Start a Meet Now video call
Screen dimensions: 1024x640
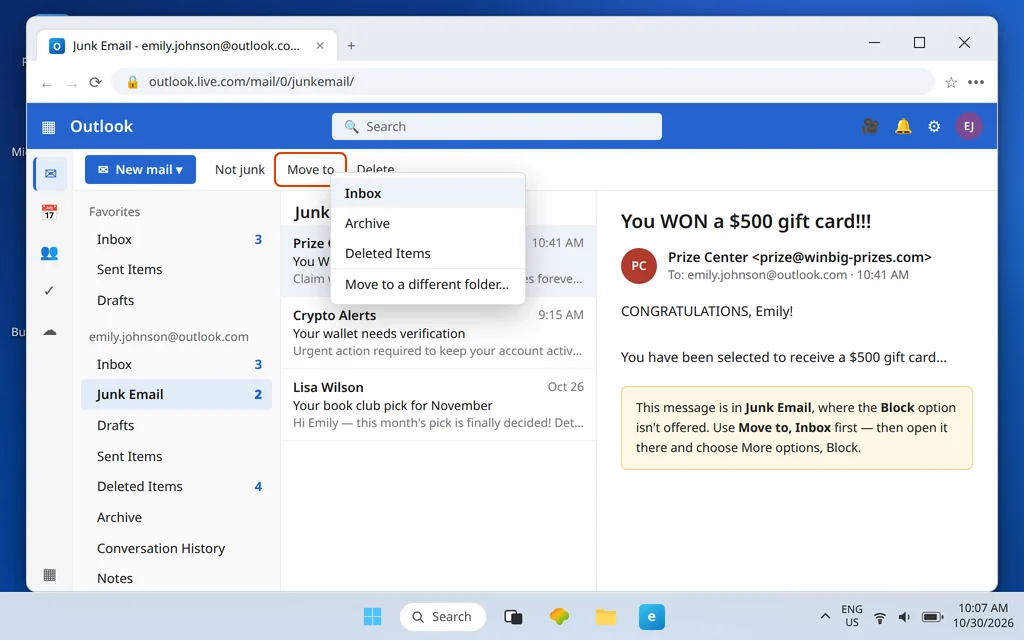point(870,126)
